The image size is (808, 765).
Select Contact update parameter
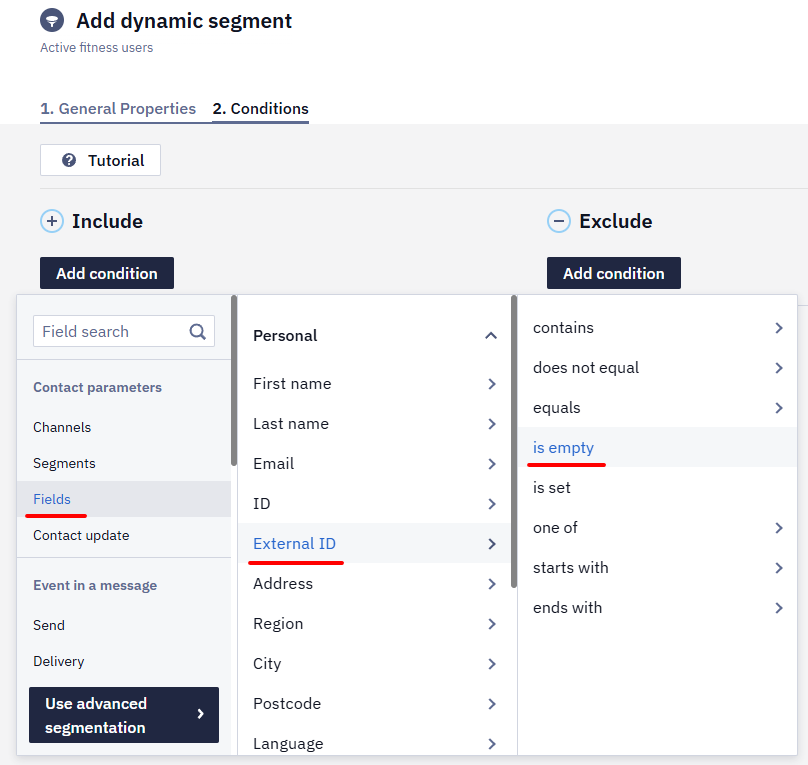(124, 535)
